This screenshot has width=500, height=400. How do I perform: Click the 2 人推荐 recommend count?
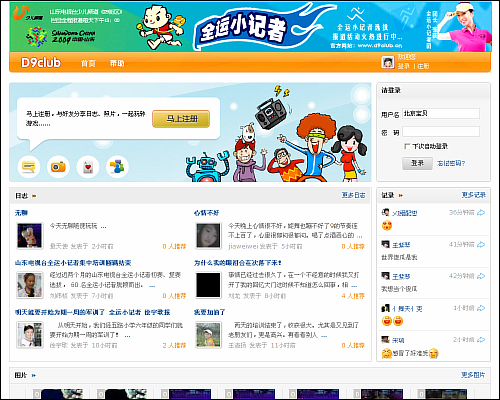click(x=174, y=345)
